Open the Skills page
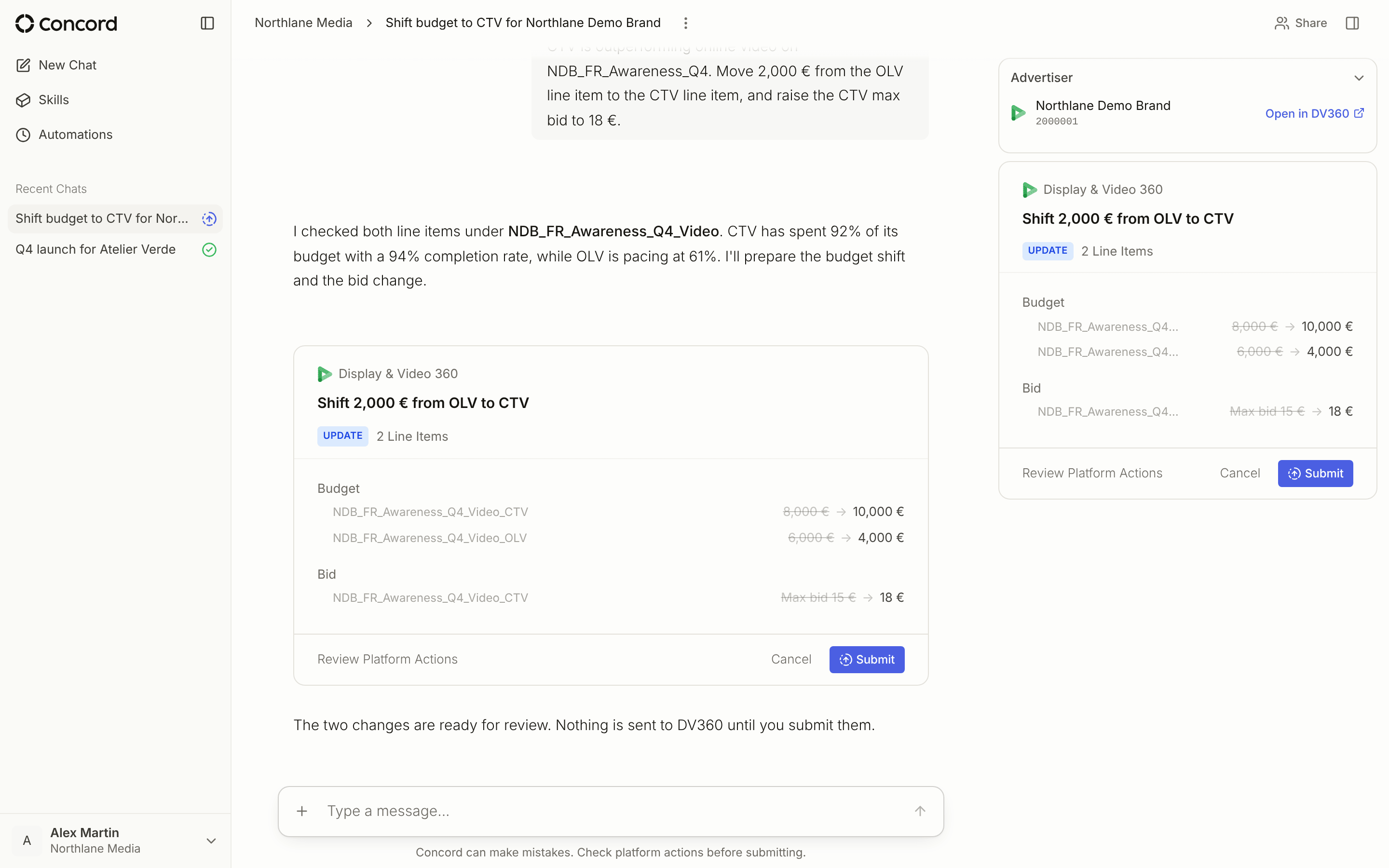The width and height of the screenshot is (1389, 868). click(x=42, y=100)
